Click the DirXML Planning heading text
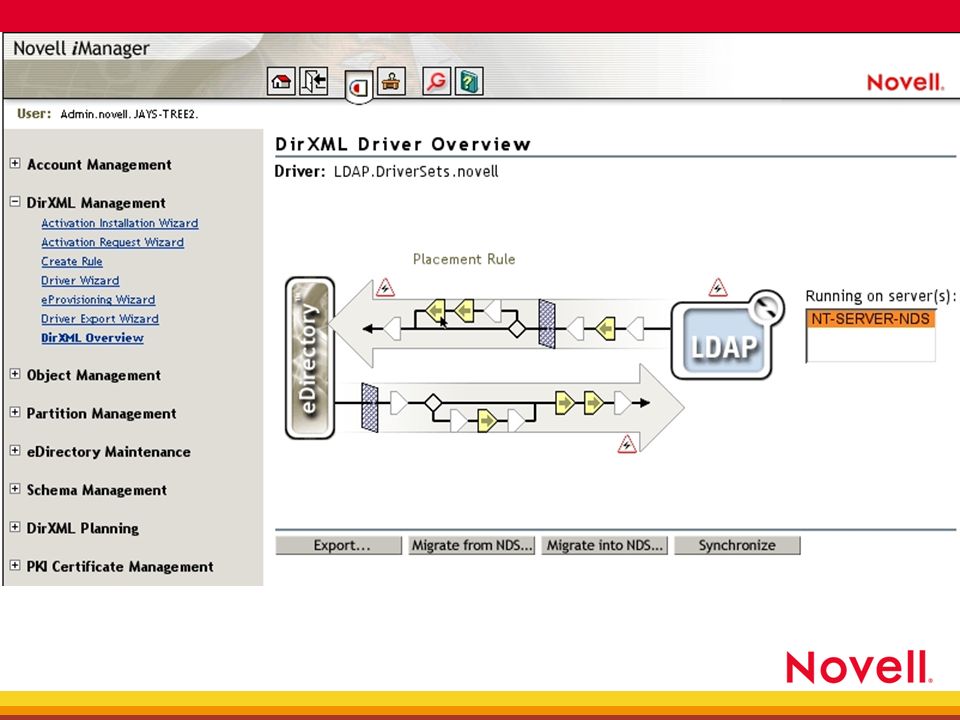Viewport: 960px width, 720px height. coord(83,528)
